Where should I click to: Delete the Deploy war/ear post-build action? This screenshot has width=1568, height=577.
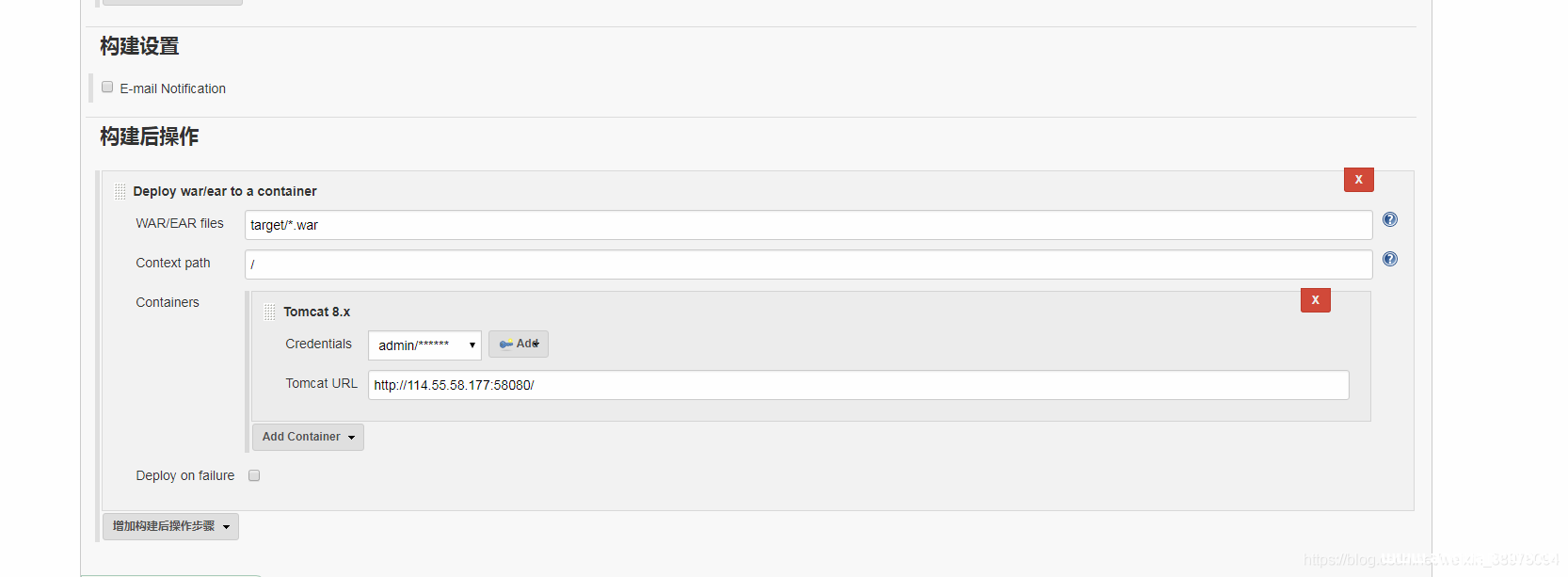[x=1358, y=180]
